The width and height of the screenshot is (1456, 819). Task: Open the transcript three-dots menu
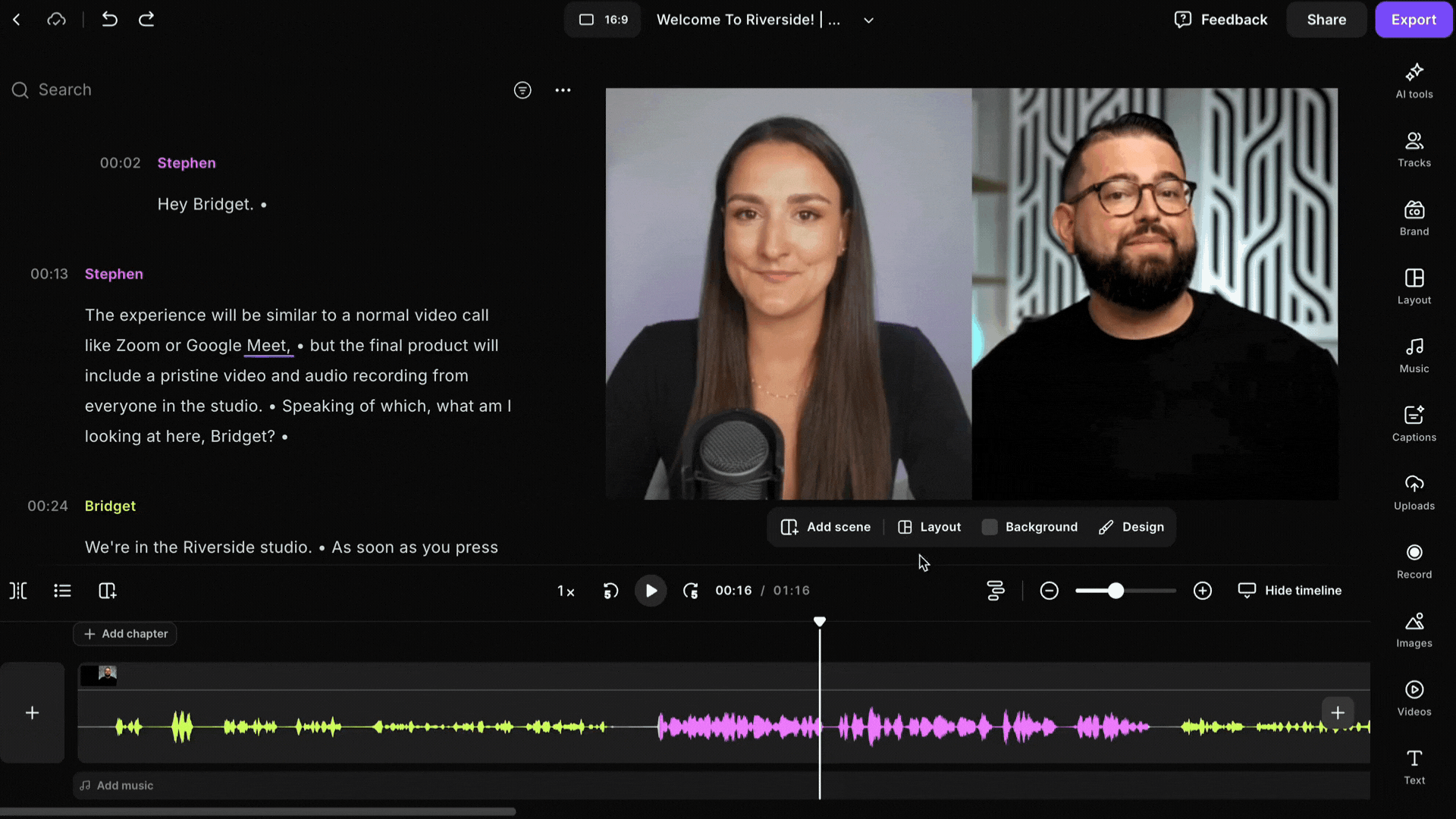click(x=563, y=90)
